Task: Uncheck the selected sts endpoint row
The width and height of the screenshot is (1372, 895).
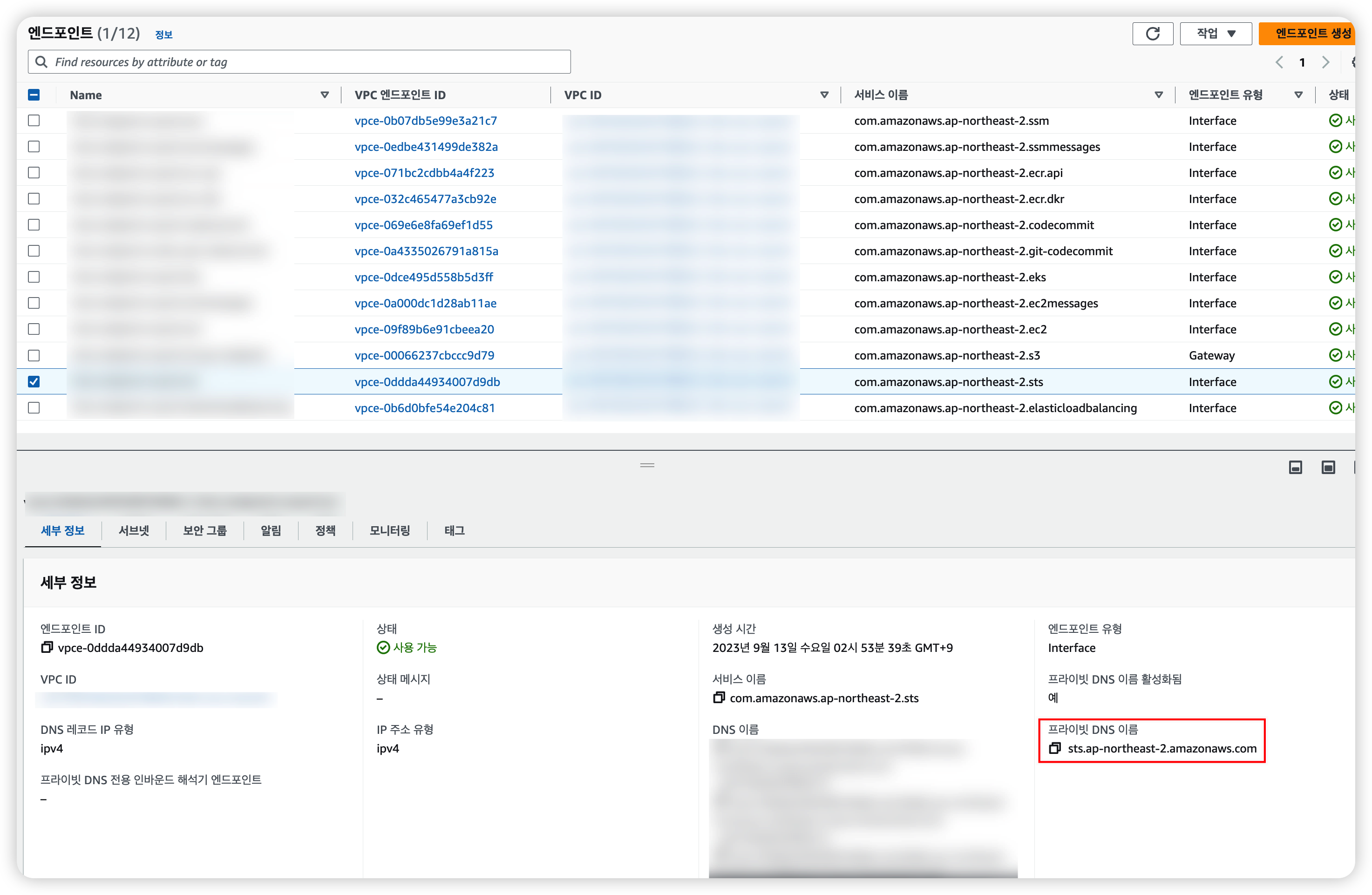Action: point(34,381)
